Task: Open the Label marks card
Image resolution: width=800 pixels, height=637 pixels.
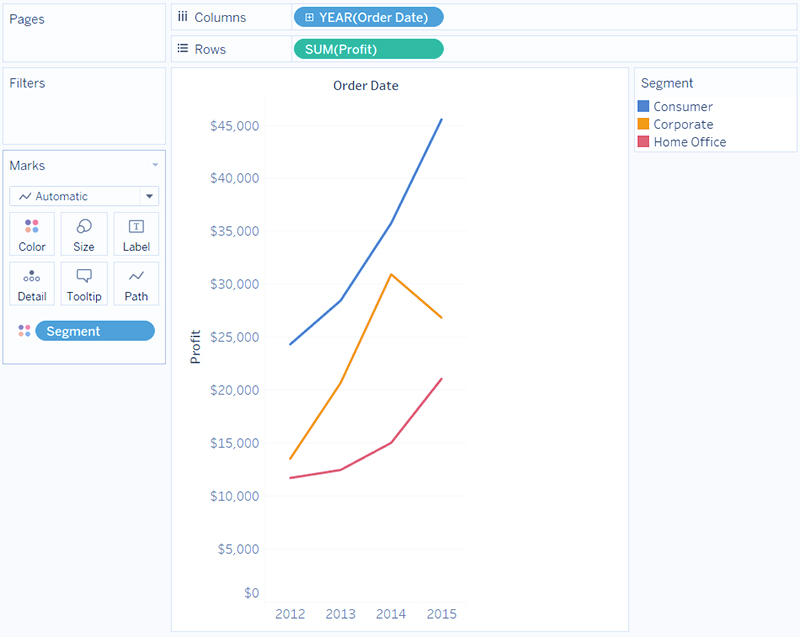Action: pyautogui.click(x=136, y=234)
